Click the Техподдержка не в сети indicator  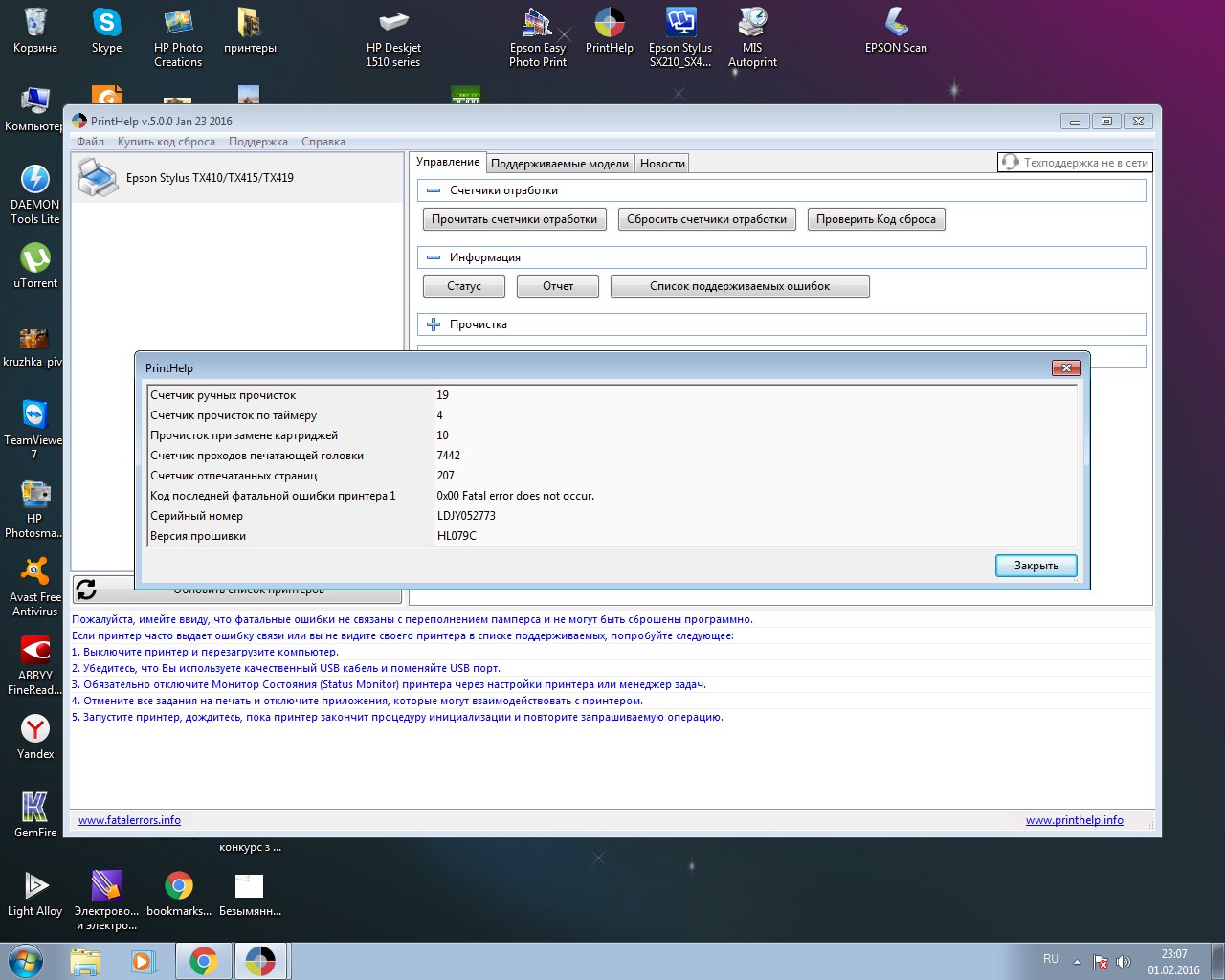tap(1075, 163)
